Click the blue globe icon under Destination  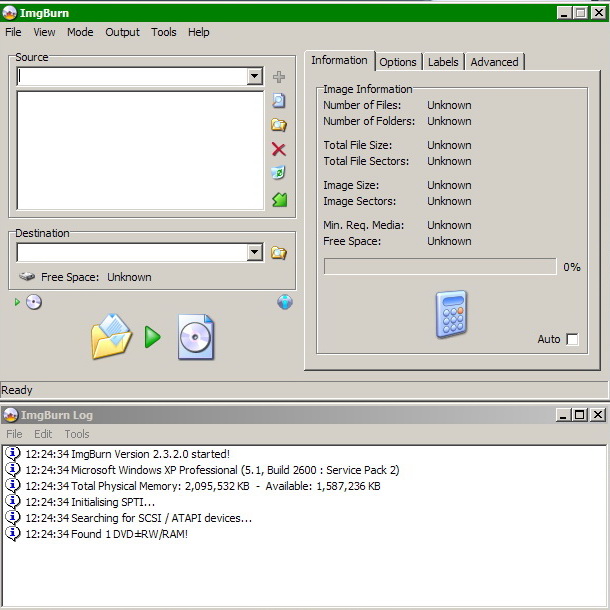pyautogui.click(x=285, y=302)
